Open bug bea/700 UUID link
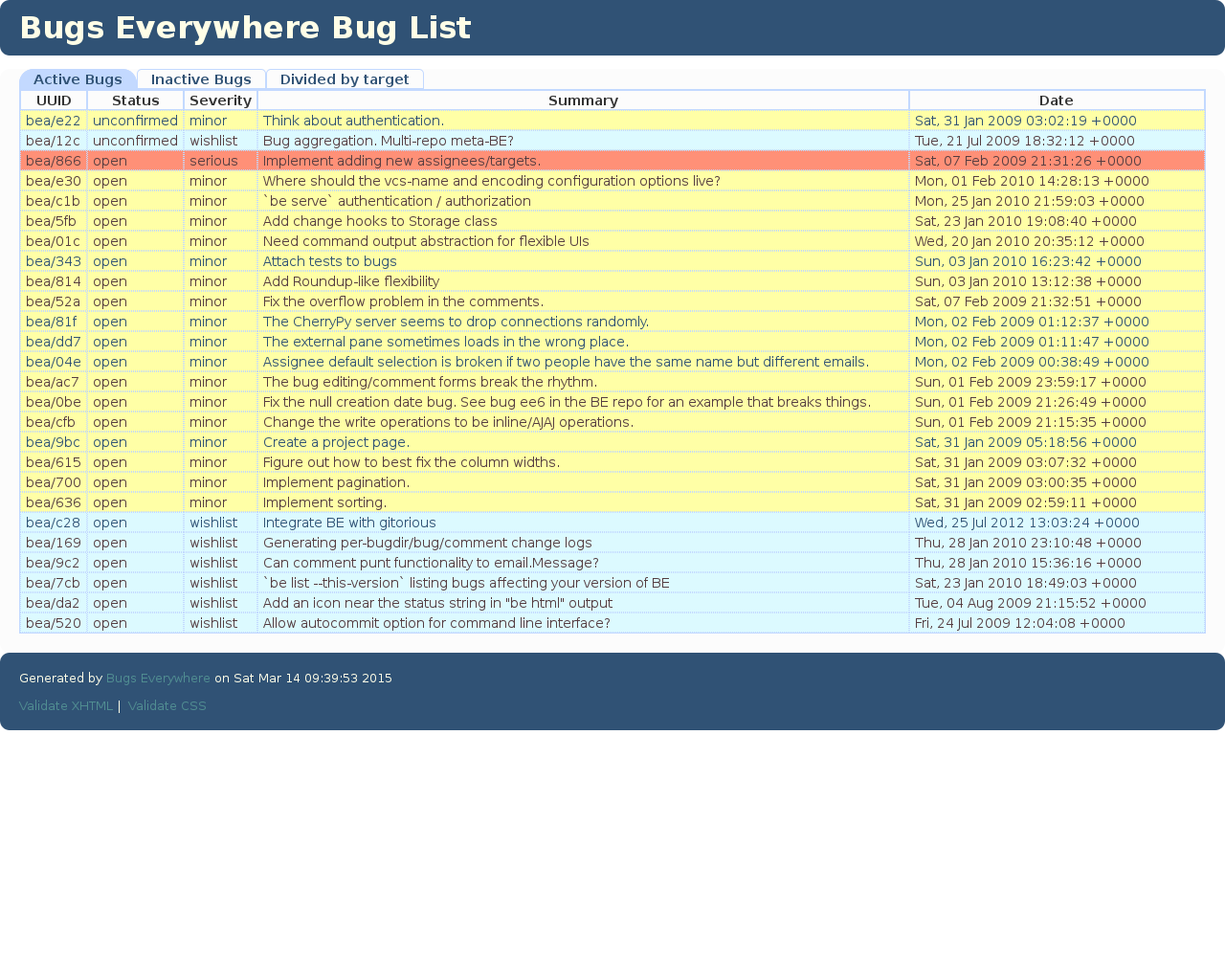The width and height of the screenshot is (1225, 980). [54, 482]
